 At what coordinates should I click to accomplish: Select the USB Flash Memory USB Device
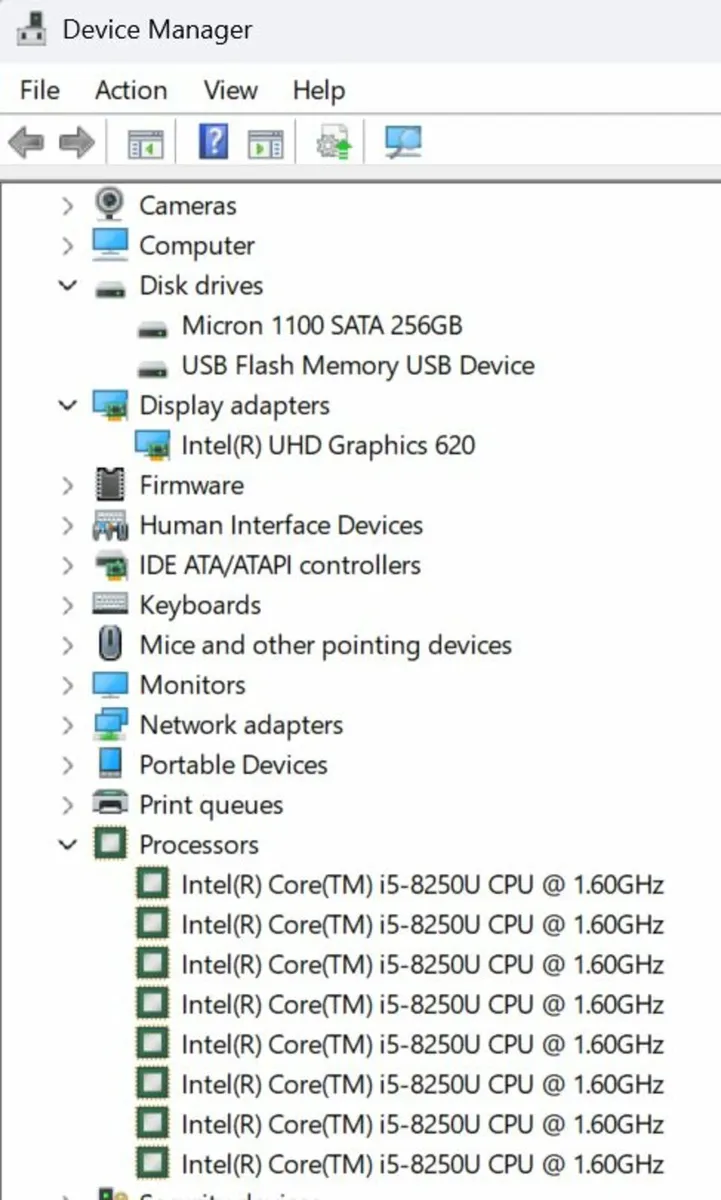click(358, 365)
